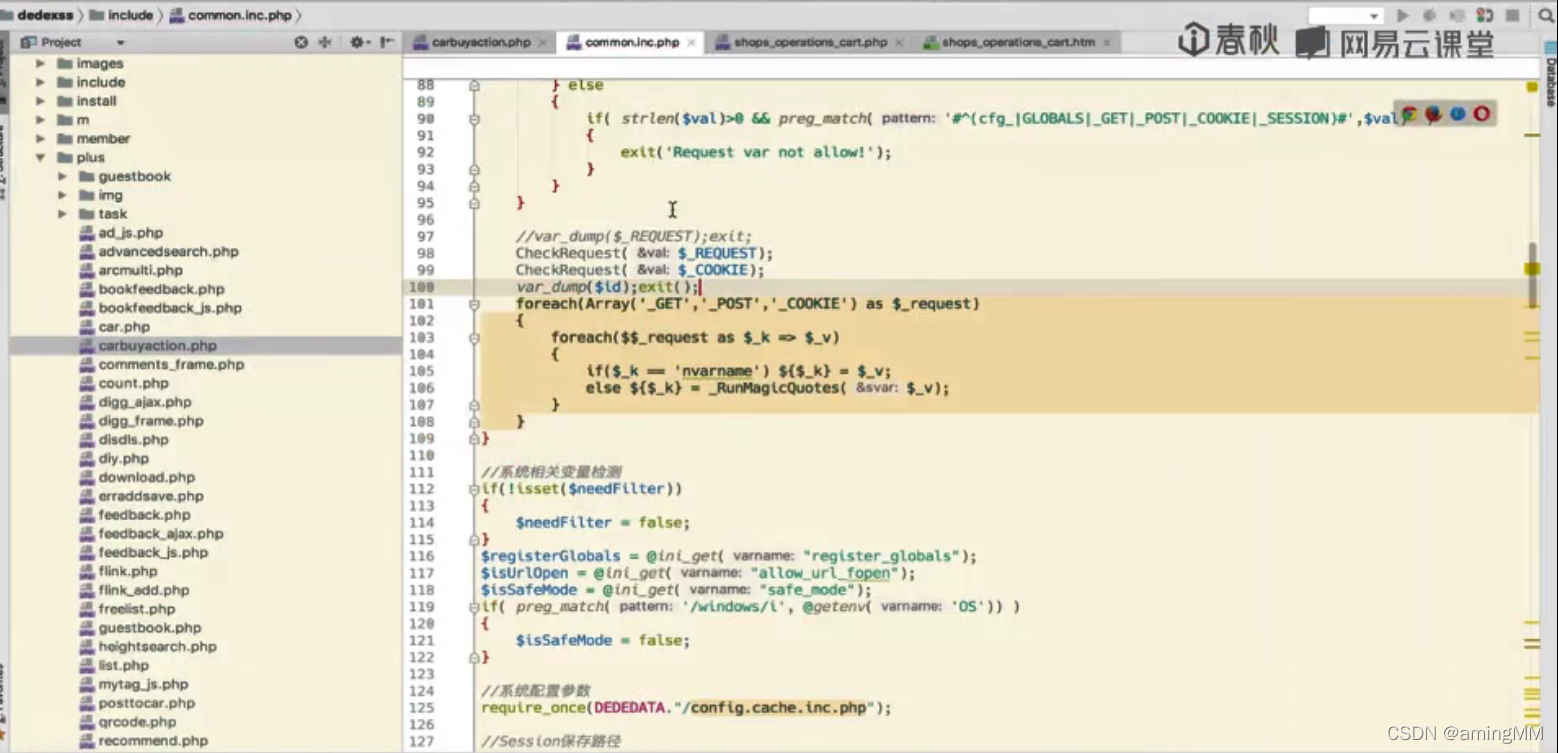1558x753 pixels.
Task: Preview file in Chrome browser icon
Action: click(x=1411, y=114)
